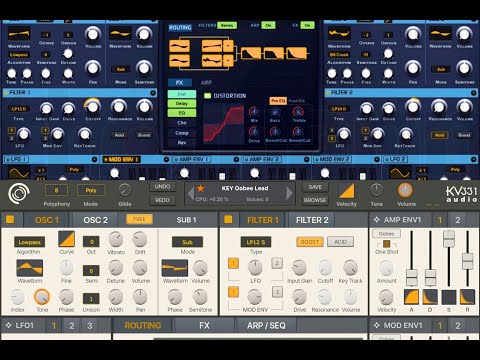Click round icon on blue AMP ENV 1 header
Image resolution: width=480 pixels, height=360 pixels.
(236, 159)
